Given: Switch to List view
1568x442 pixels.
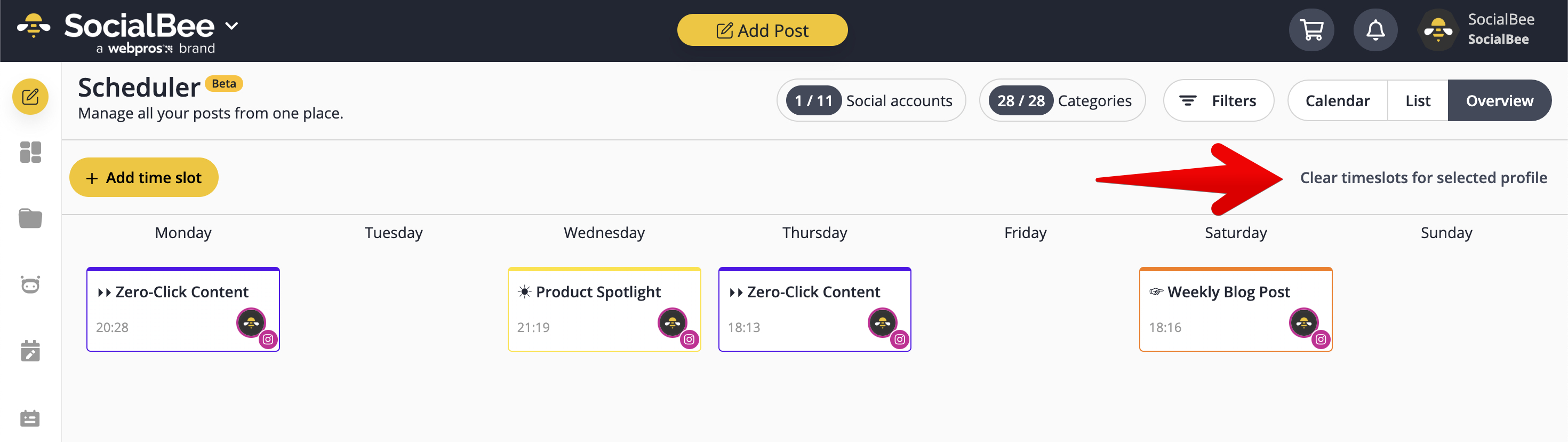Looking at the screenshot, I should tap(1418, 100).
